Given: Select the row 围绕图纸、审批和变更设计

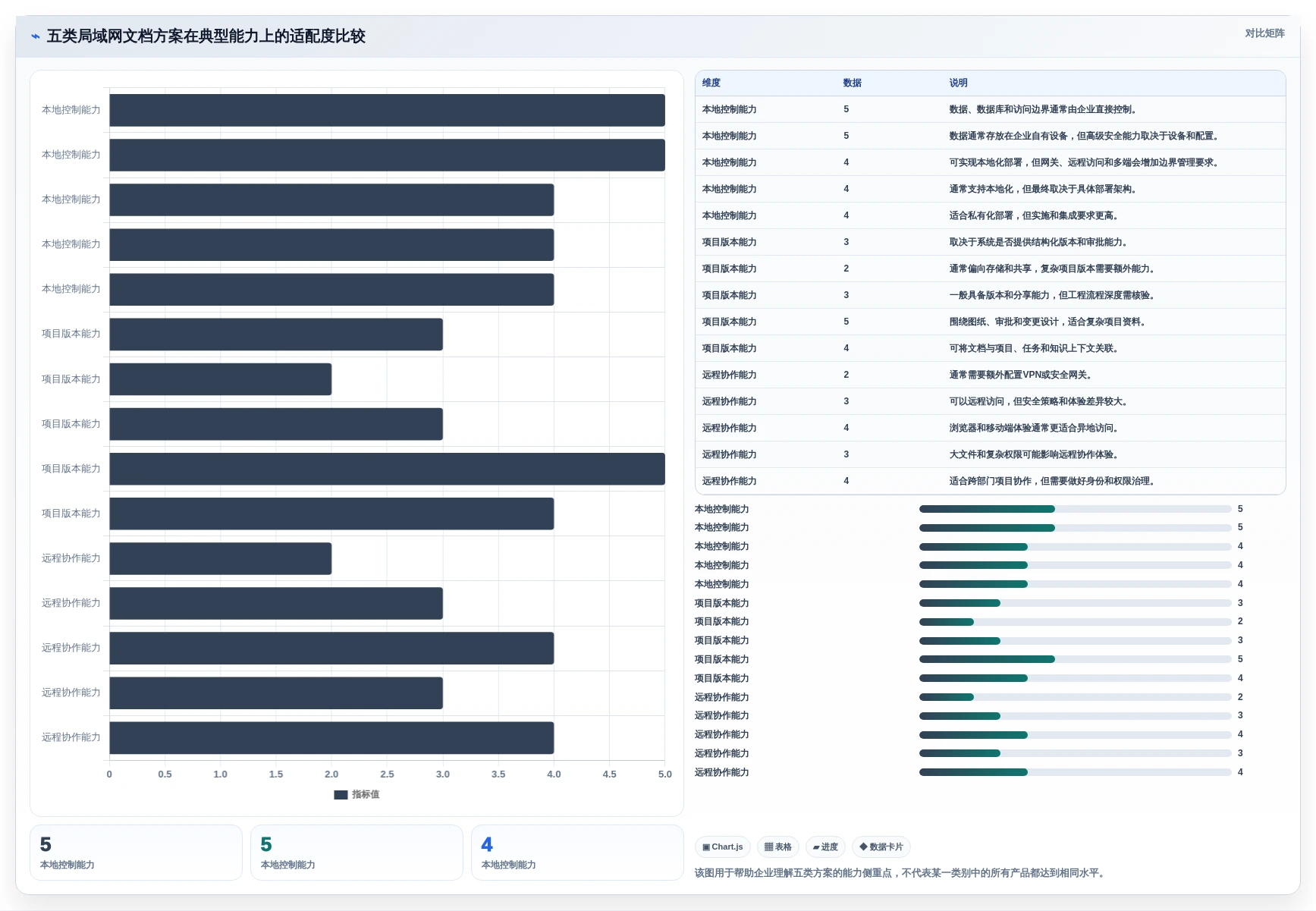Looking at the screenshot, I should pyautogui.click(x=990, y=322).
